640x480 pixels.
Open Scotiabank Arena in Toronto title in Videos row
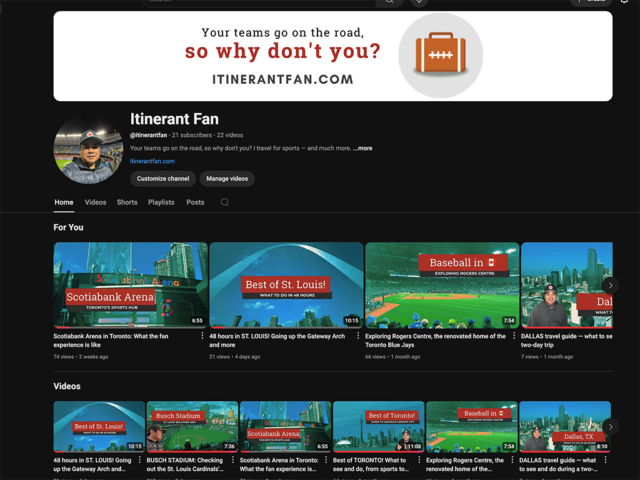(x=279, y=464)
